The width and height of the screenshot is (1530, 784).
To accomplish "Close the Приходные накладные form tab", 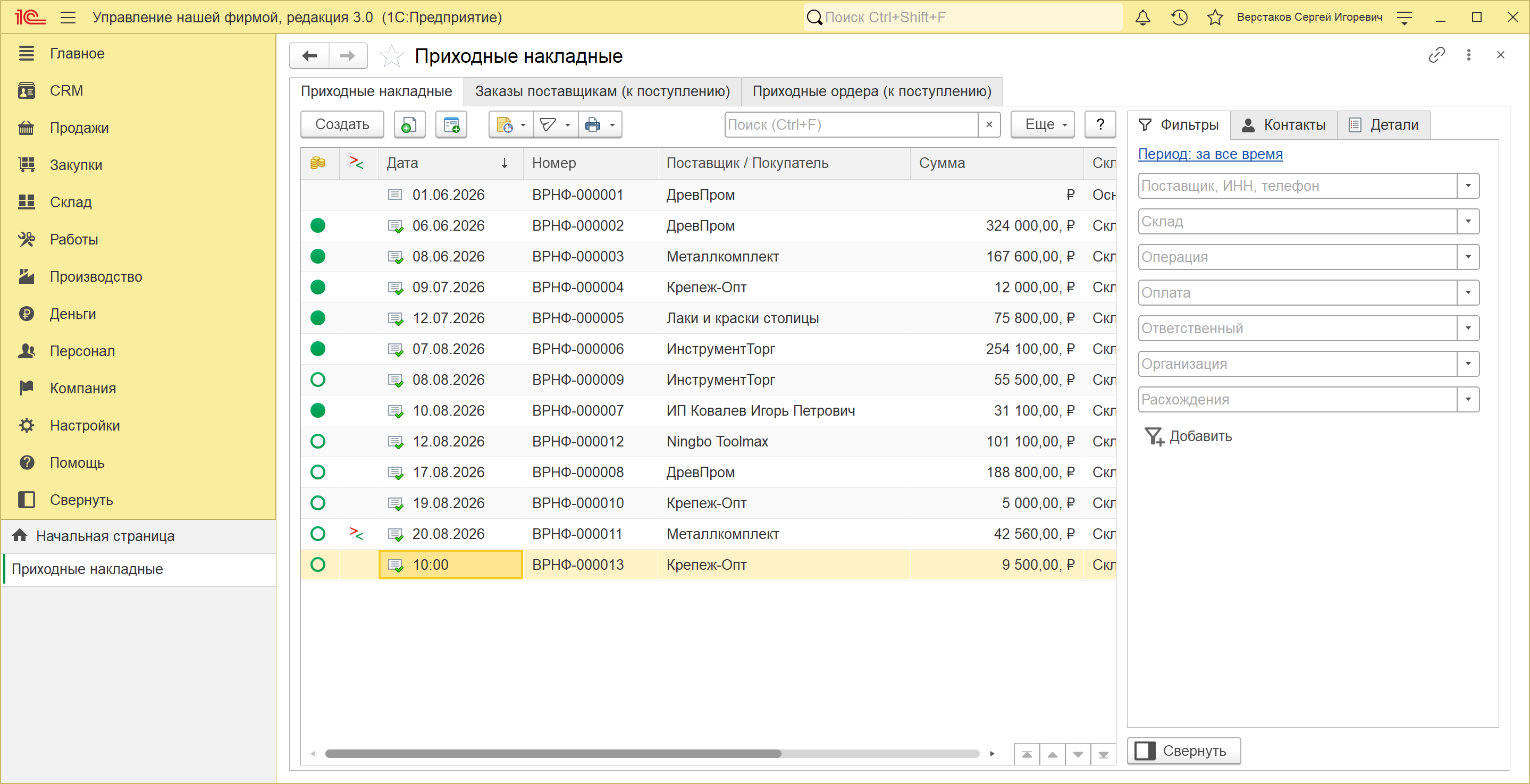I will pos(1500,55).
